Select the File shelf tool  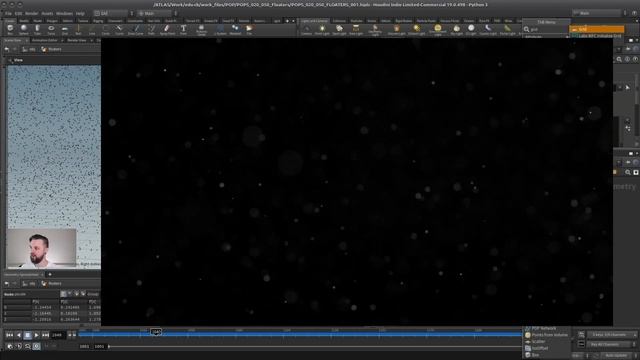pyautogui.click(x=249, y=29)
